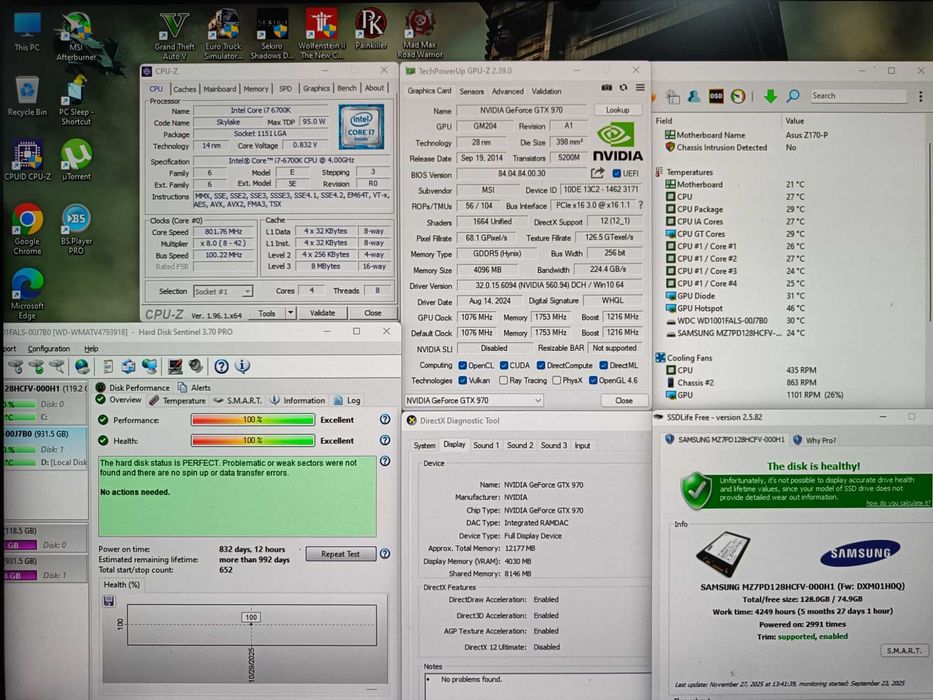Viewport: 933px width, 700px height.
Task: Open the Temperature tab in Hard Disk Sentinel
Action: click(177, 401)
